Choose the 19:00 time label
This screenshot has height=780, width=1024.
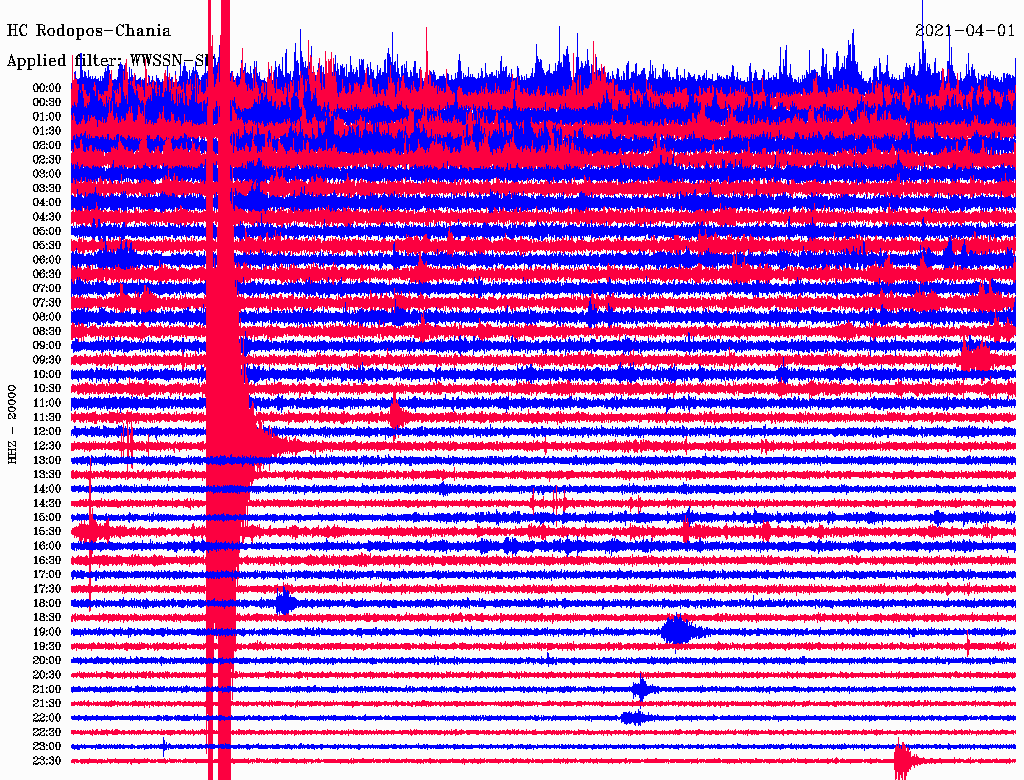coord(47,632)
